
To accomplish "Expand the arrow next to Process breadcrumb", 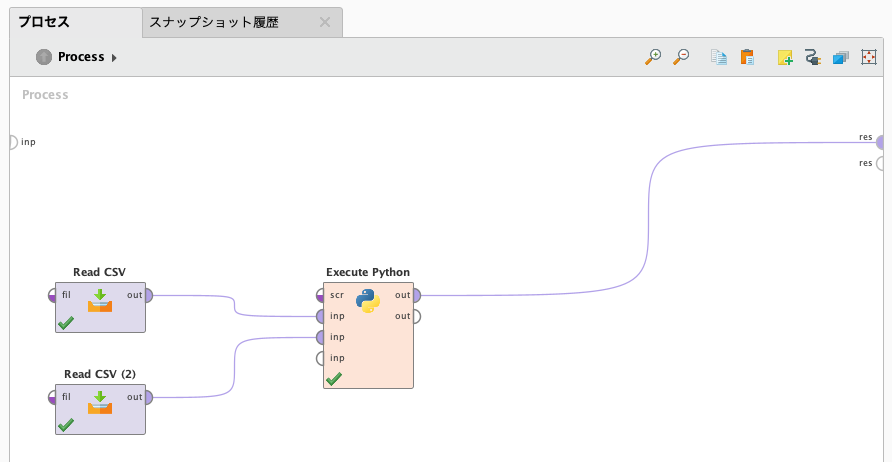I will pos(114,57).
